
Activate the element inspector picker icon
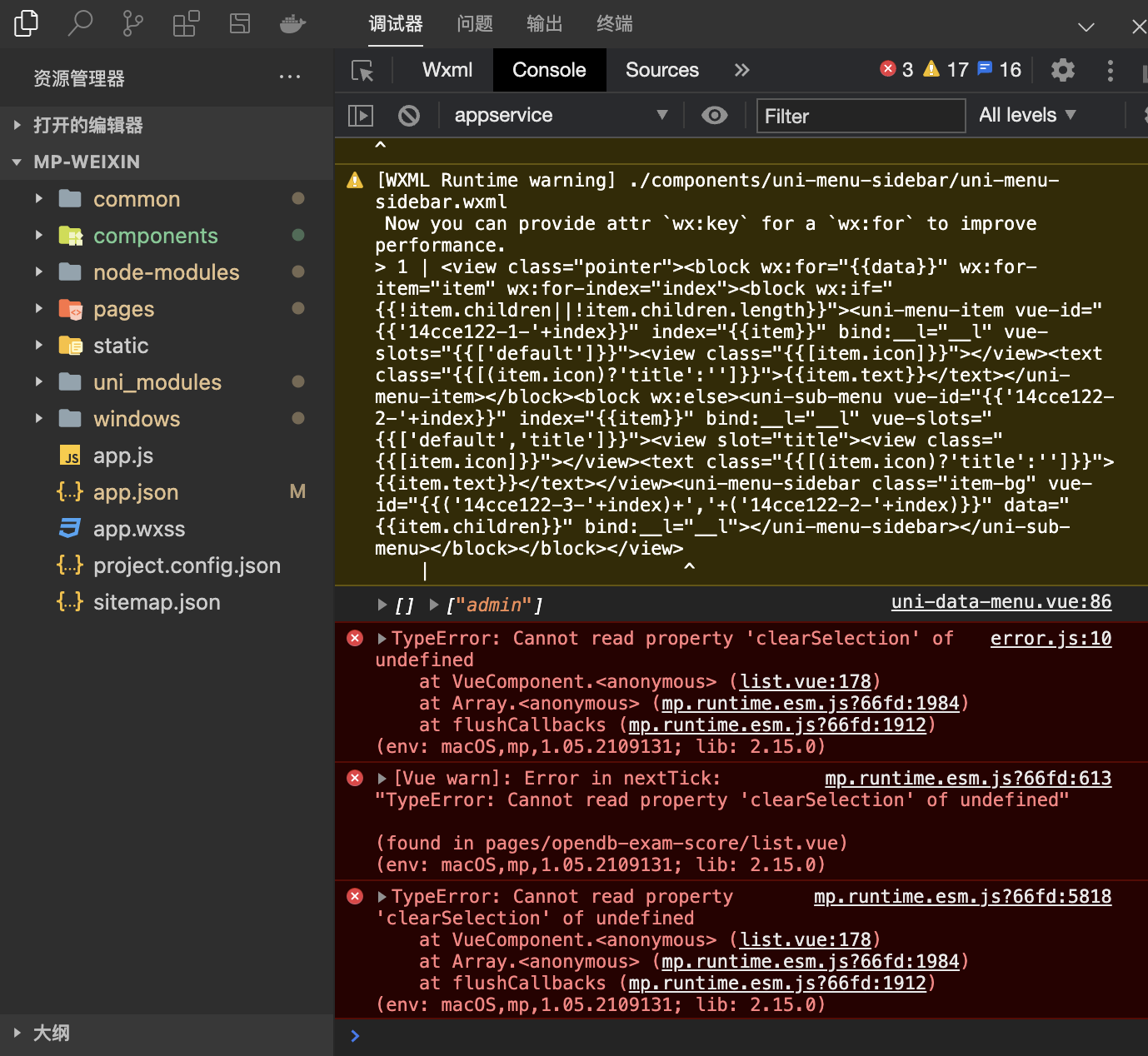[x=362, y=71]
